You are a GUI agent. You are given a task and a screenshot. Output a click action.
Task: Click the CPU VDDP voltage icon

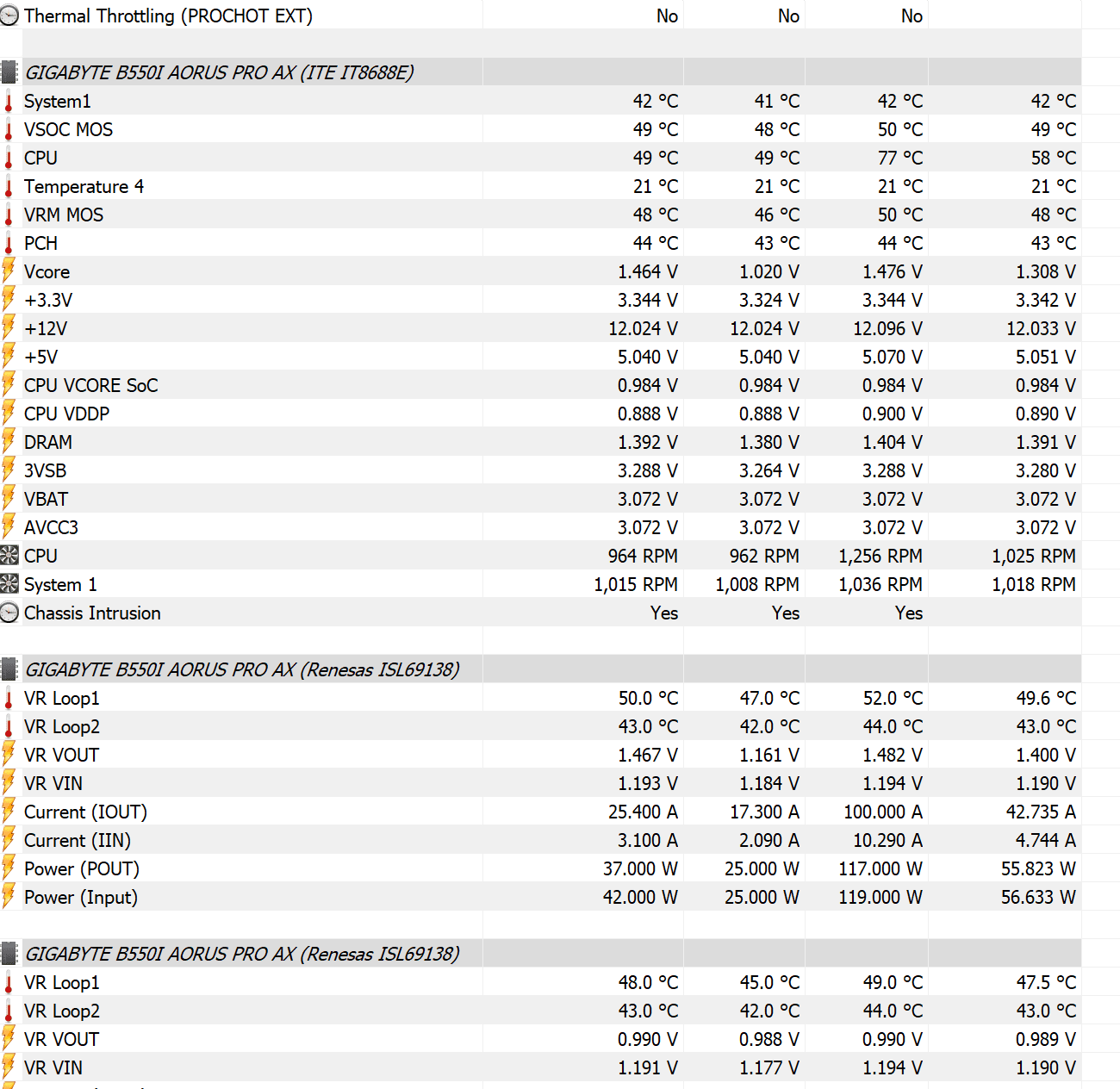click(9, 413)
